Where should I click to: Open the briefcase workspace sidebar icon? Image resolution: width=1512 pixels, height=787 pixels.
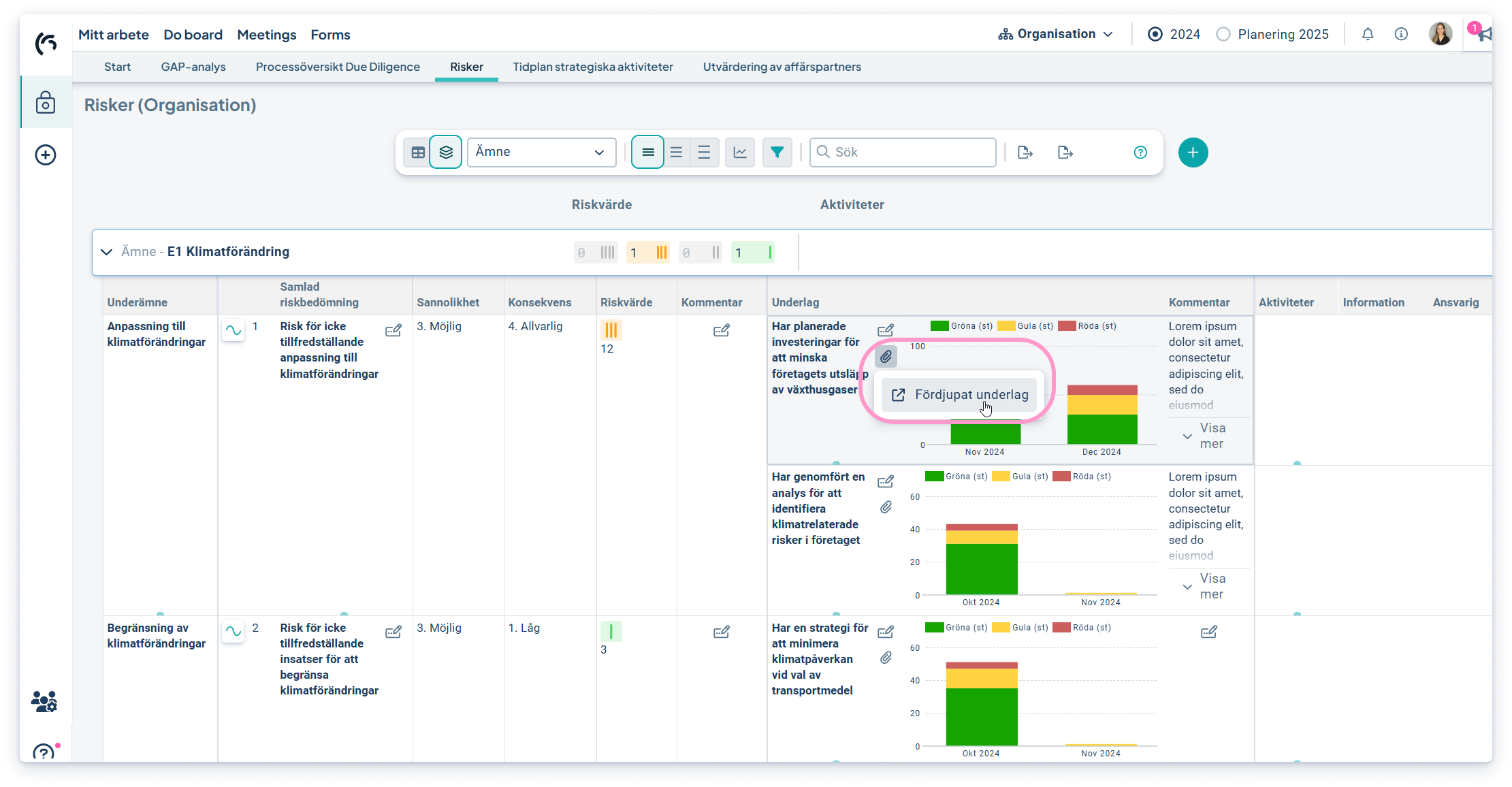tap(46, 102)
